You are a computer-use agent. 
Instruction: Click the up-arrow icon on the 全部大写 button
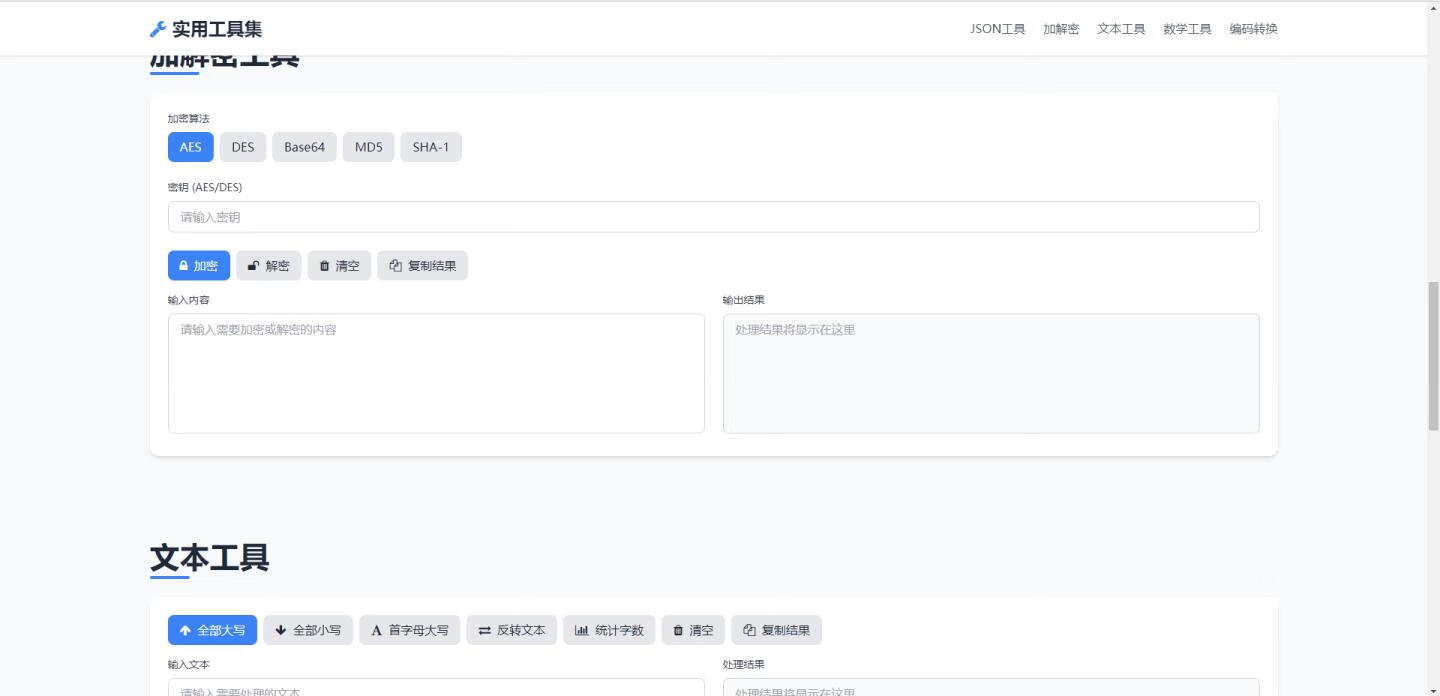tap(184, 630)
